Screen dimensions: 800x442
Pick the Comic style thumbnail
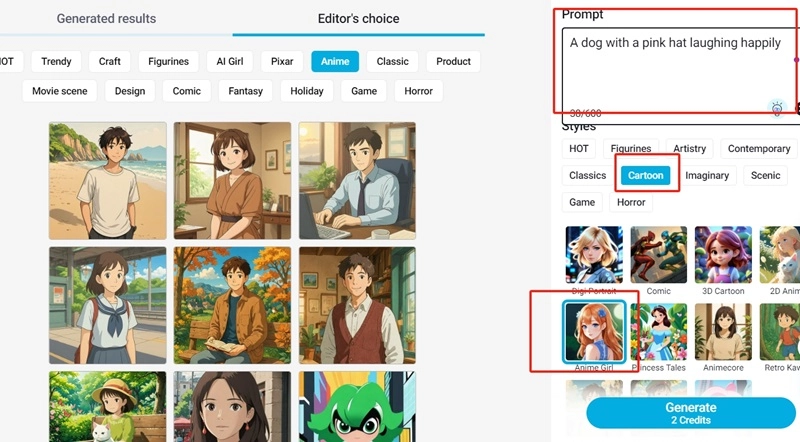pos(659,255)
